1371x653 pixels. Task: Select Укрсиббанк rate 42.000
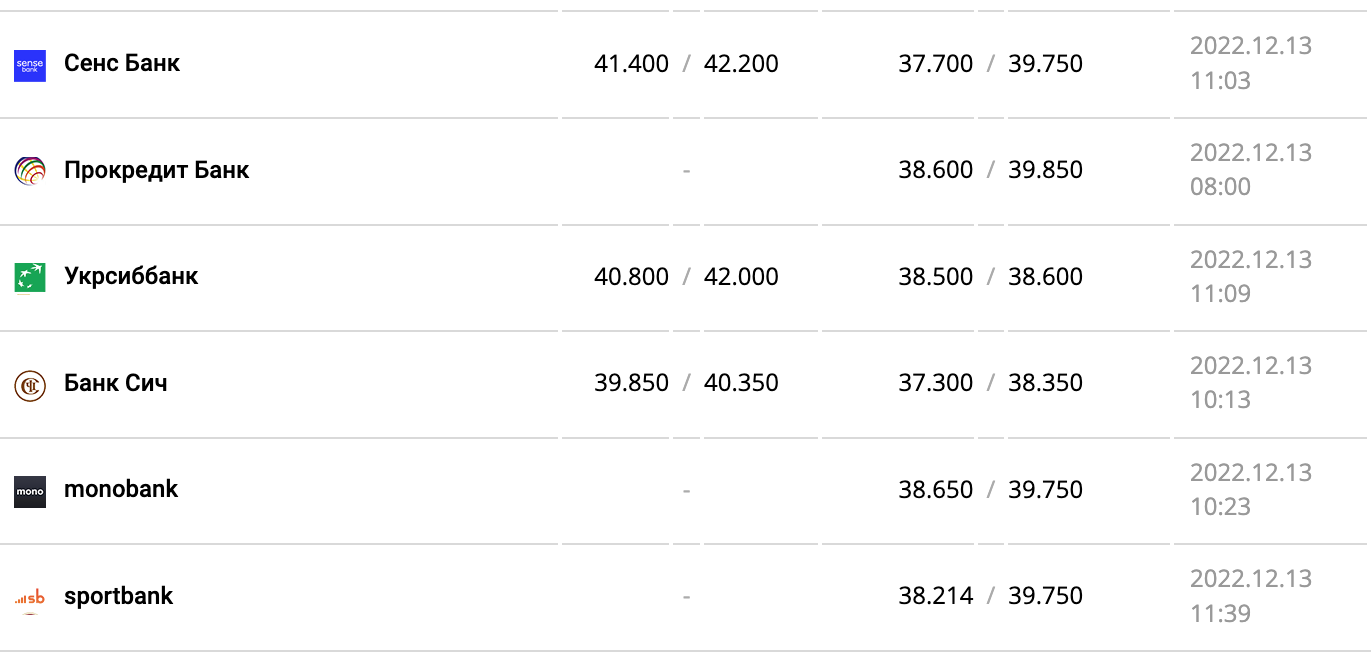(741, 277)
